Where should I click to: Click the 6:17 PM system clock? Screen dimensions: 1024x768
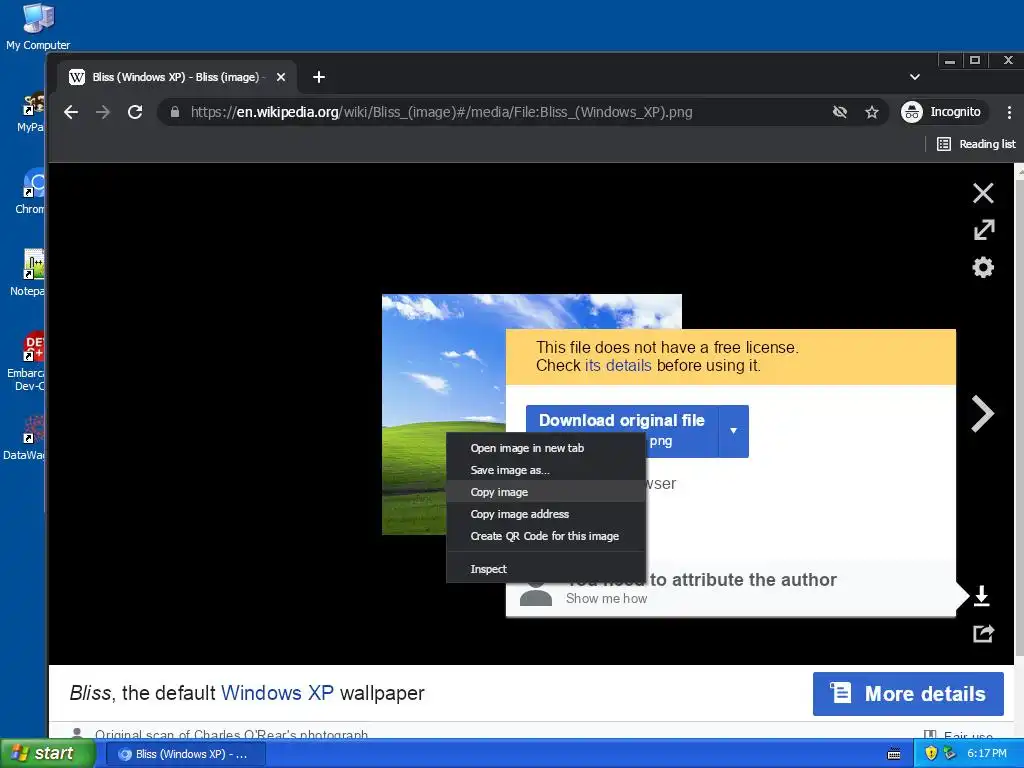click(987, 754)
